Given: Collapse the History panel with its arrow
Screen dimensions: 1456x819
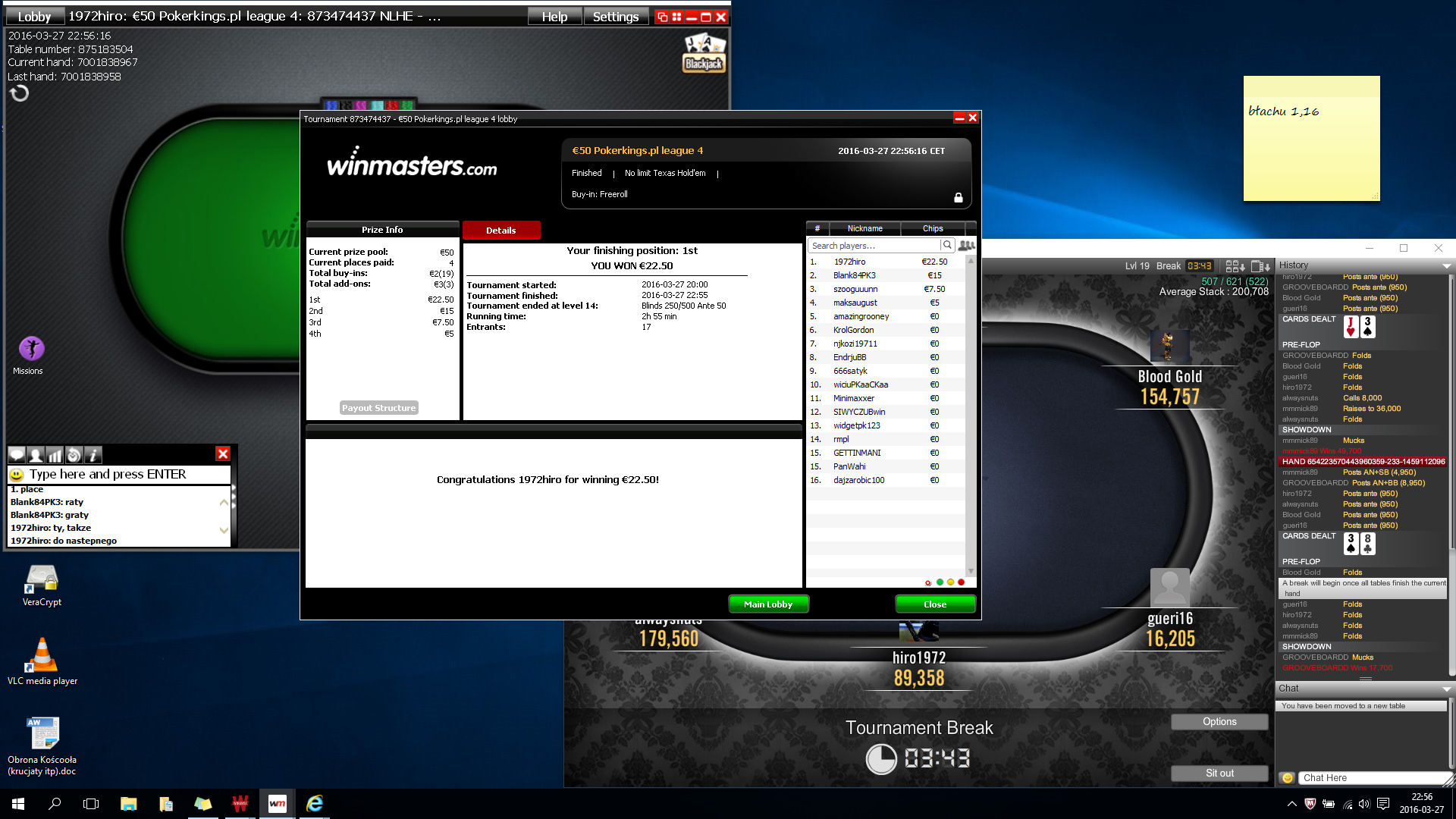Looking at the screenshot, I should coord(1446,266).
